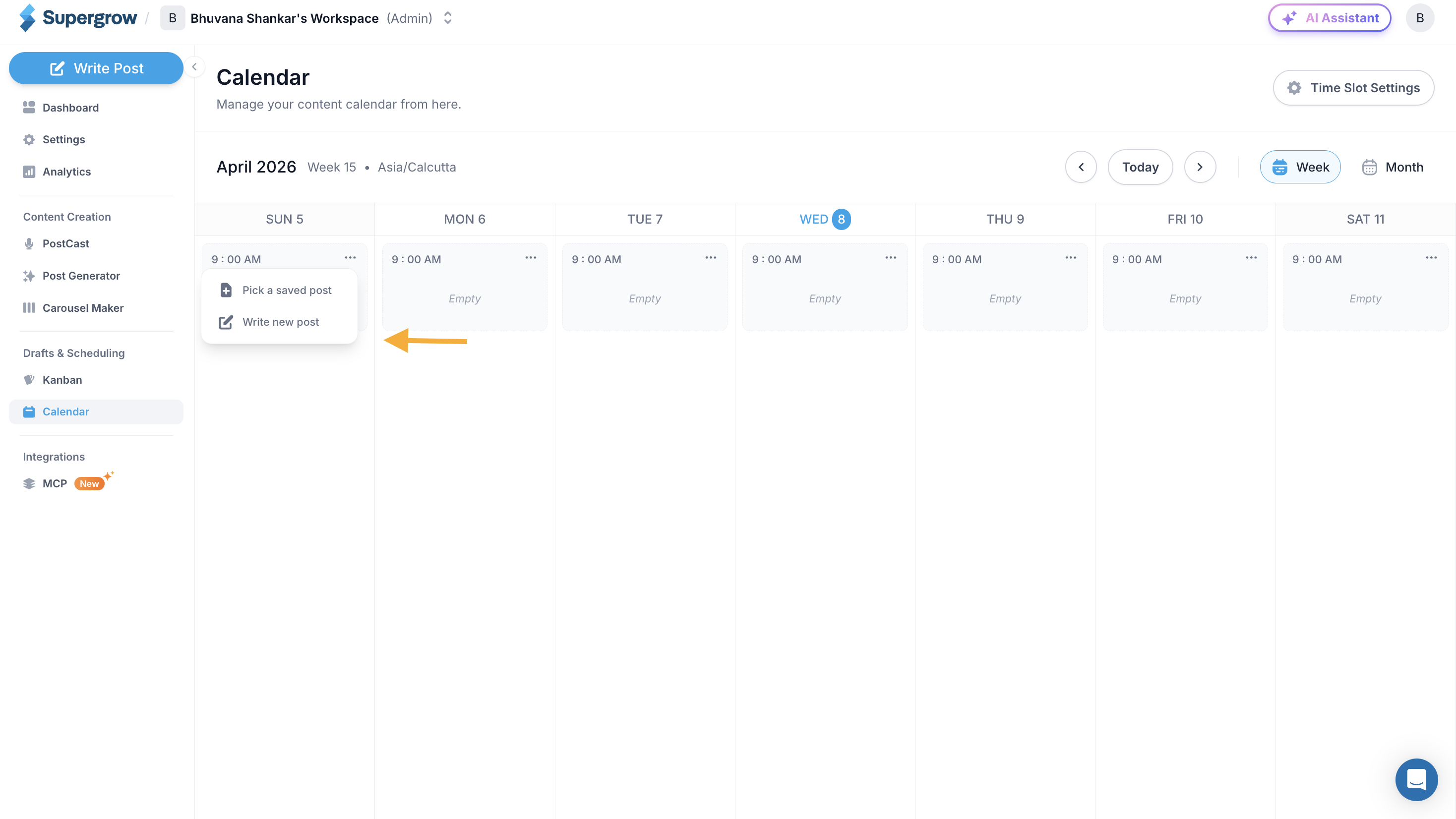The width and height of the screenshot is (1456, 819).
Task: Click the Kanban icon
Action: coord(29,380)
